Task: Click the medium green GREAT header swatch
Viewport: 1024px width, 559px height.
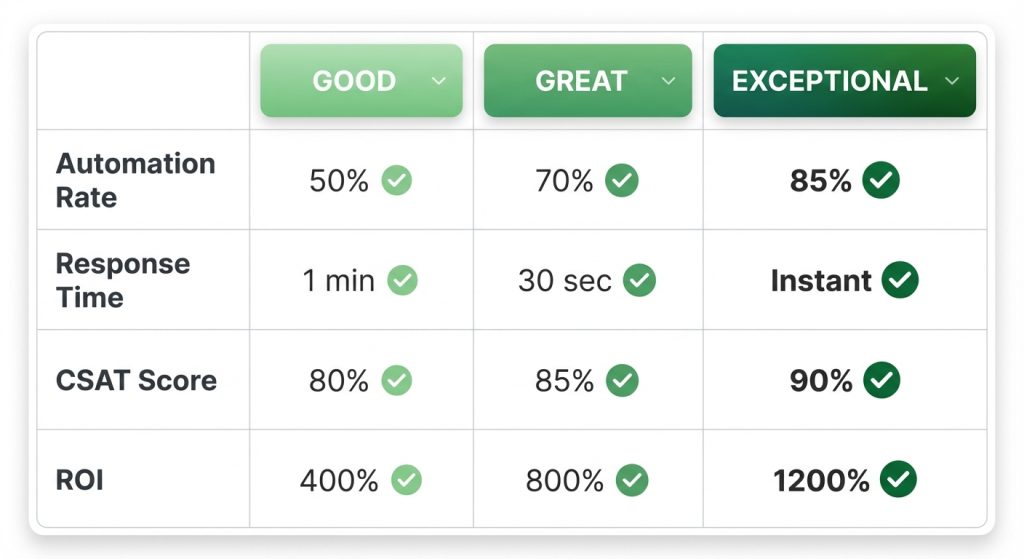Action: (x=581, y=81)
